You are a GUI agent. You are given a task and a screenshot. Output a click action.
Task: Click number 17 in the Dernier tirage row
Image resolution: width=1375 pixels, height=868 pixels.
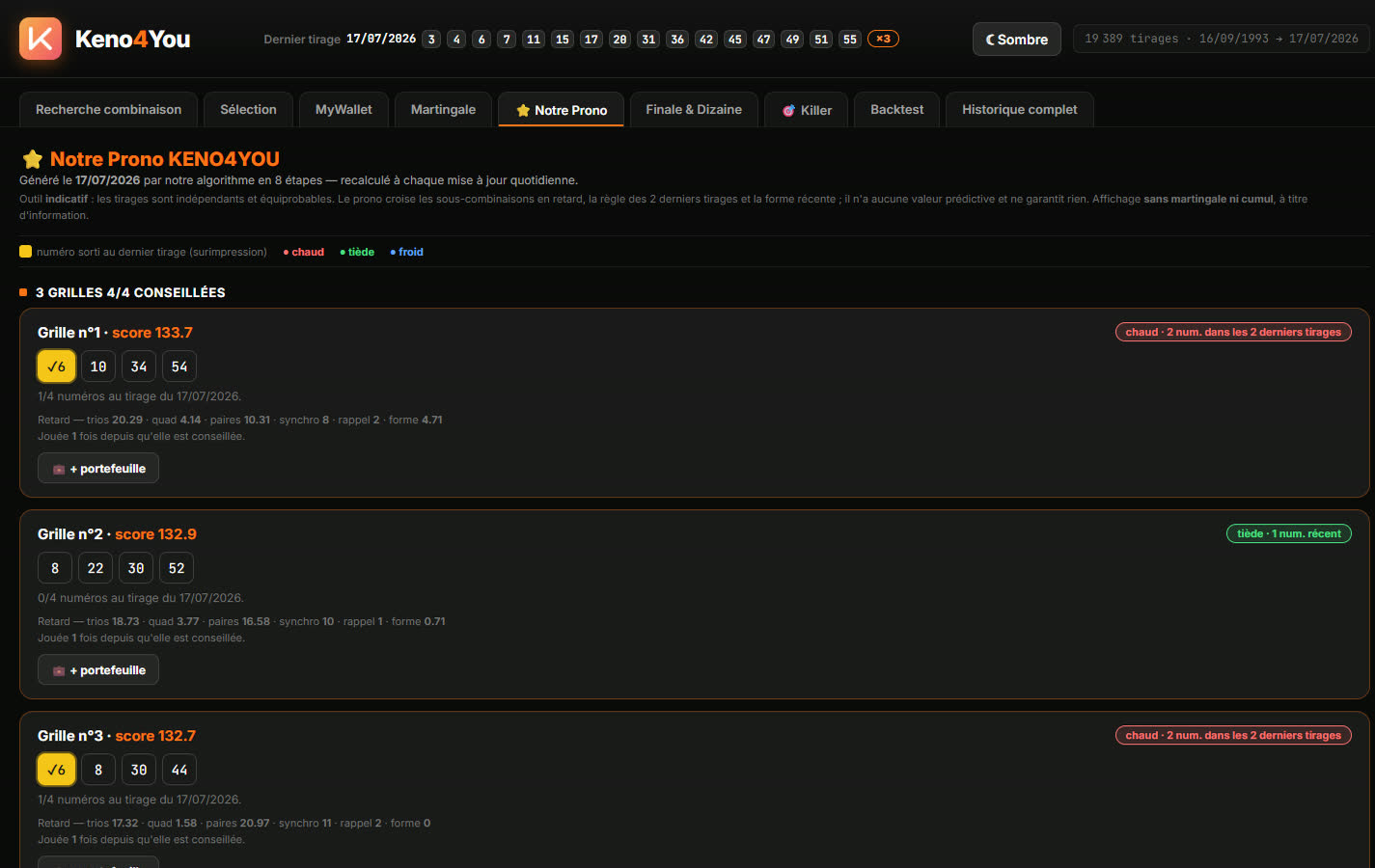coord(591,40)
